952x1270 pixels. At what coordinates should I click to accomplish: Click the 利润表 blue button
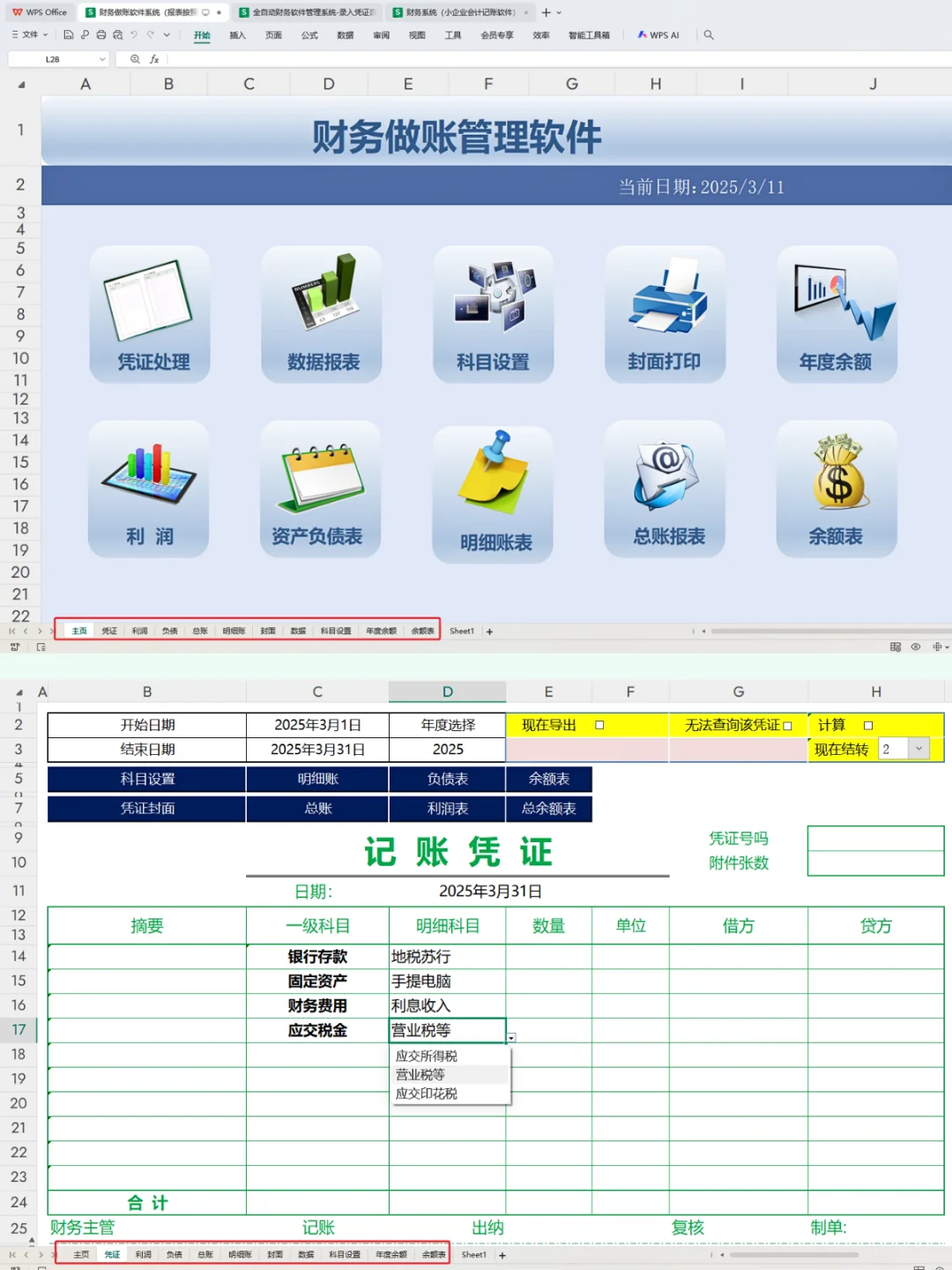(448, 809)
